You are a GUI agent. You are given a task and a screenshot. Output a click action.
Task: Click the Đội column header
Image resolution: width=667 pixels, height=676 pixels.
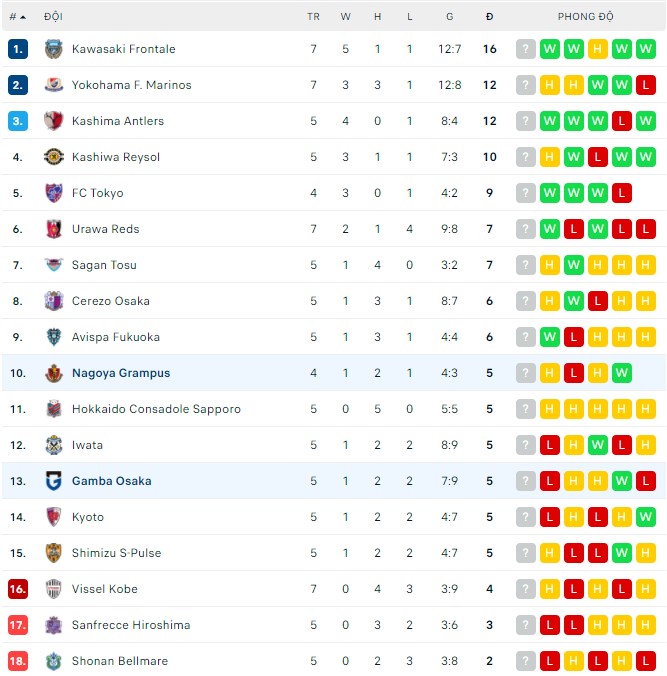(x=53, y=17)
